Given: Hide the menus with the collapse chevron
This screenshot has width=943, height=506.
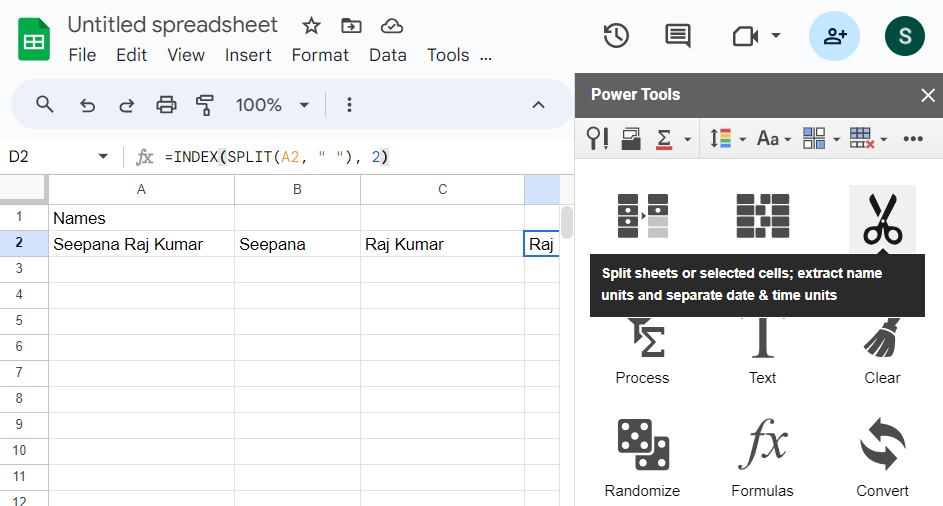Looking at the screenshot, I should click(x=538, y=105).
